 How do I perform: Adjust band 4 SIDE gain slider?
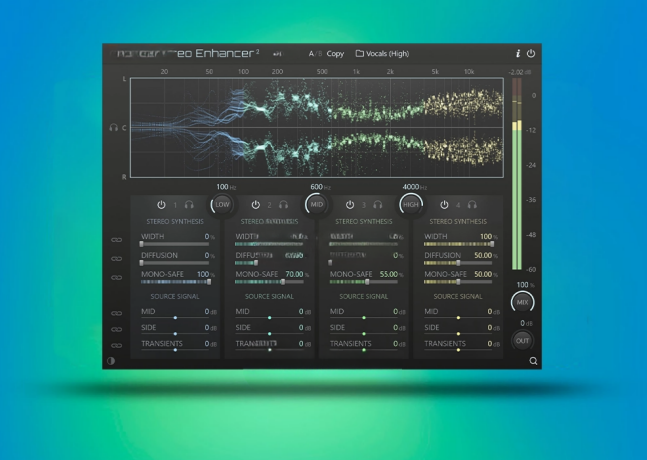458,334
